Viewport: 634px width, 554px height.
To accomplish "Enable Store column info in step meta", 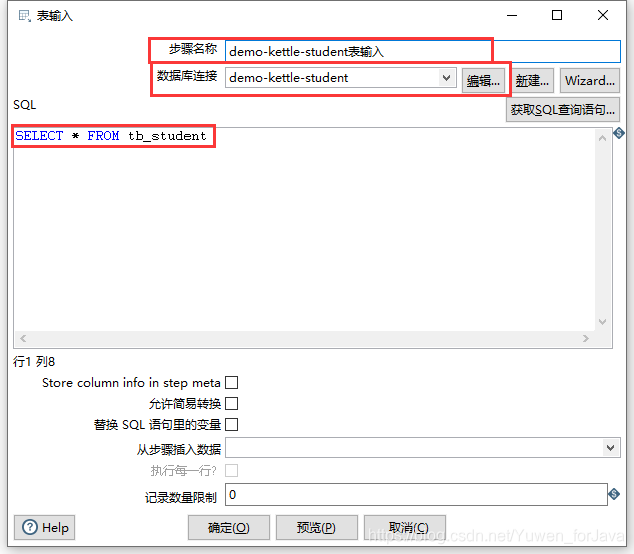I will point(232,383).
